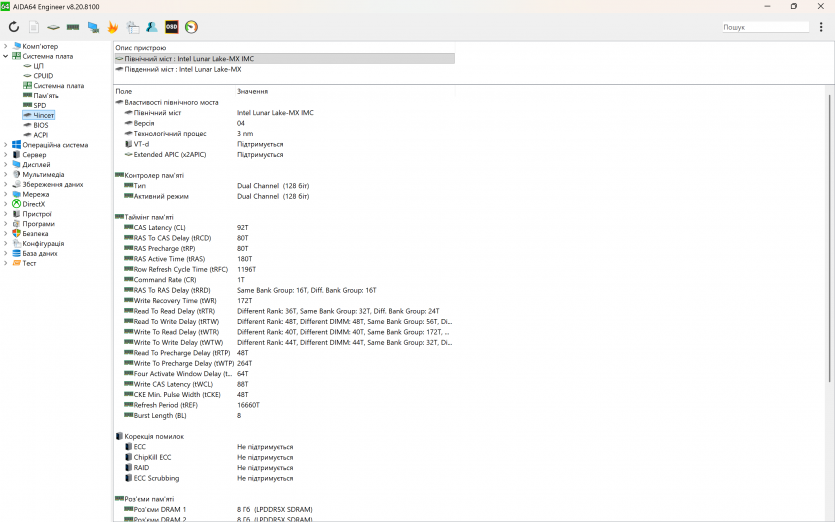Image resolution: width=835 pixels, height=522 pixels.
Task: Open the OSD panel toolbar icon
Action: 171,27
